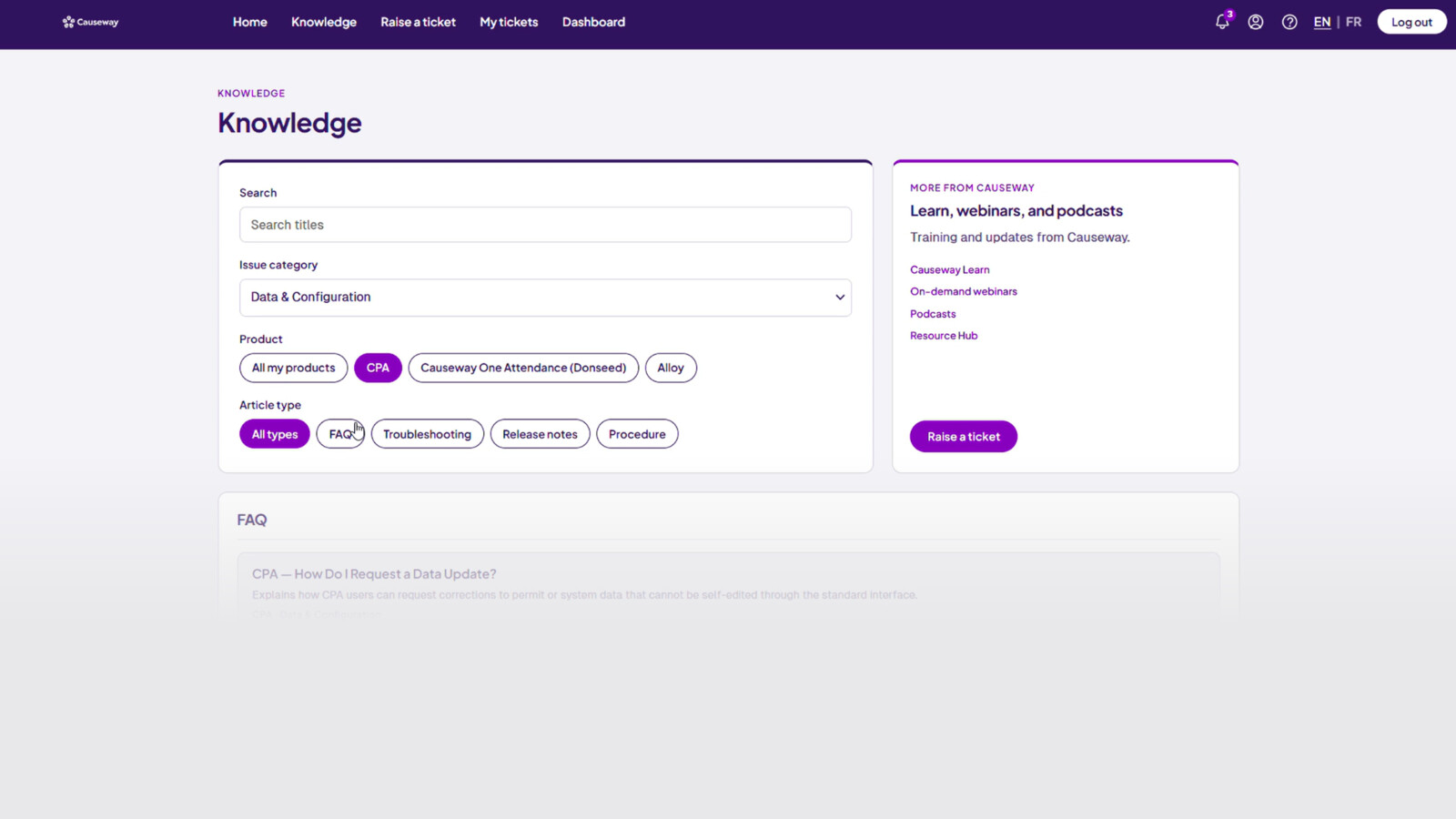Click the Log out button
Screen dimensions: 1456x819
click(1411, 22)
